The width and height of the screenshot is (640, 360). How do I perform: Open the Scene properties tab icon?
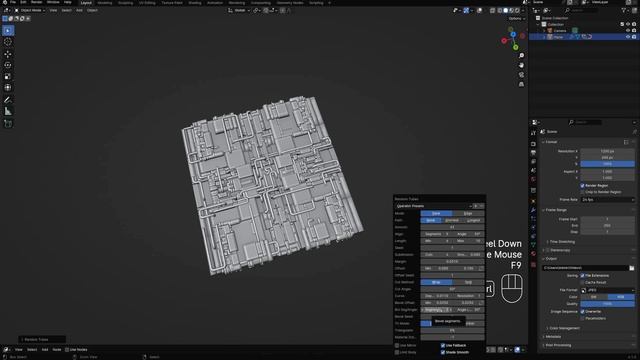pyautogui.click(x=533, y=170)
